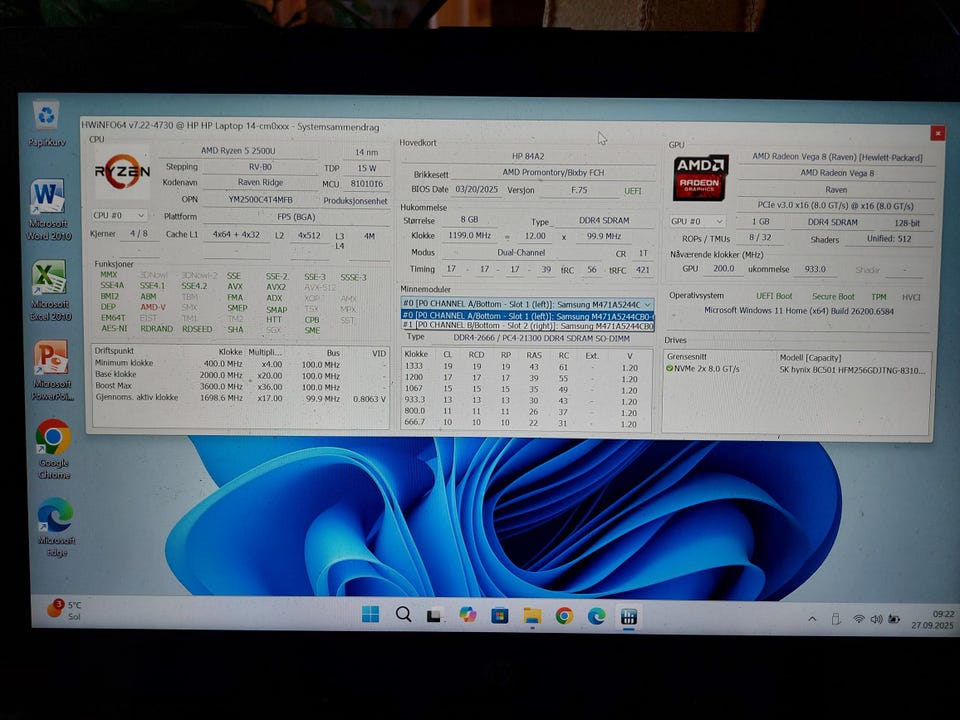Select the Dual-Channel mode field
960x720 pixels.
click(x=521, y=252)
